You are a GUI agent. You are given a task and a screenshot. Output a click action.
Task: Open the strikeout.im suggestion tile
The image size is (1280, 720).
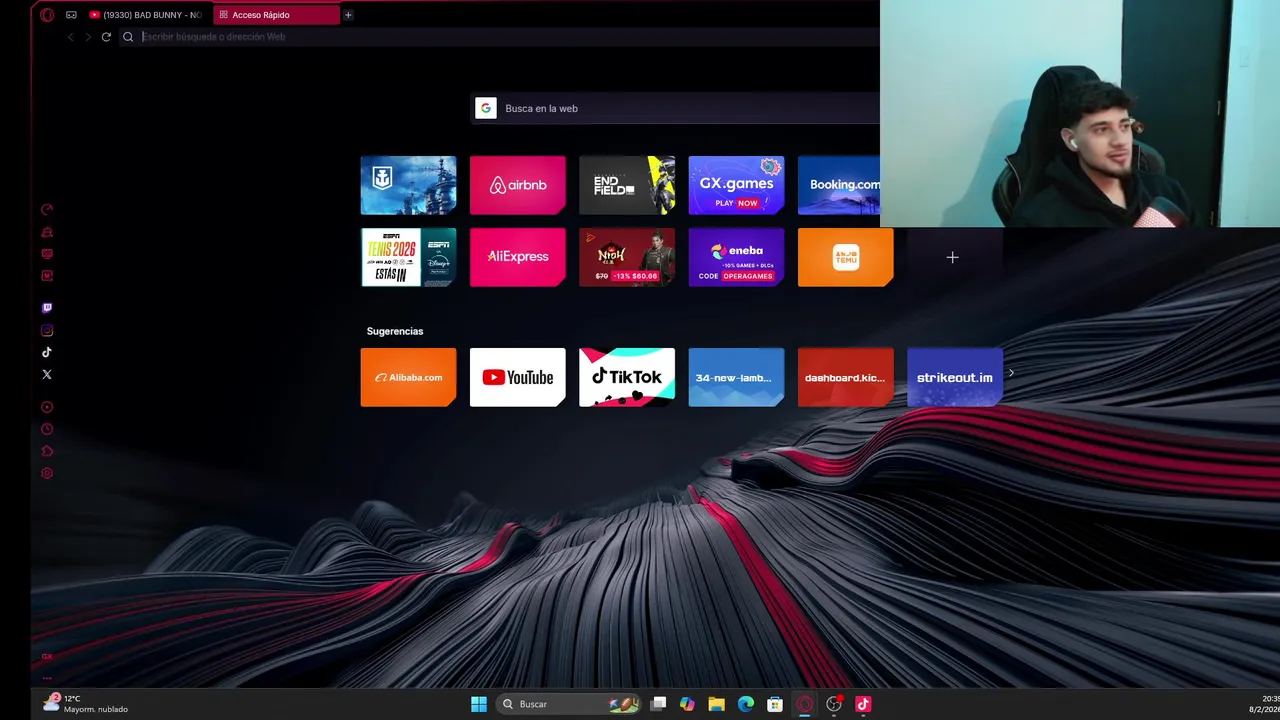point(954,377)
